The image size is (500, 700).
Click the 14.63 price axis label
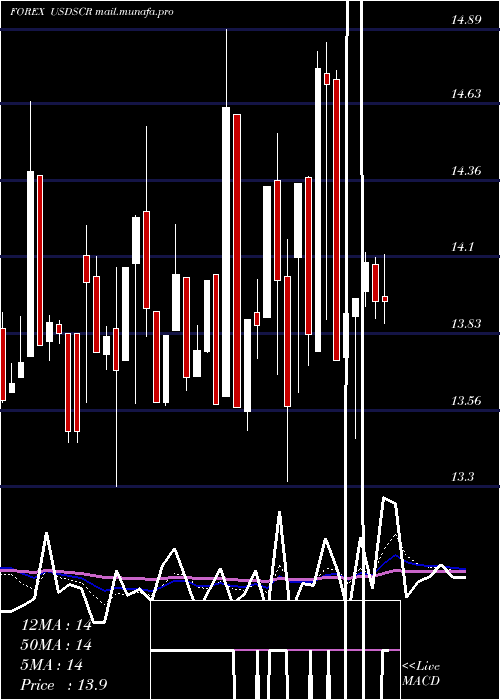467,94
